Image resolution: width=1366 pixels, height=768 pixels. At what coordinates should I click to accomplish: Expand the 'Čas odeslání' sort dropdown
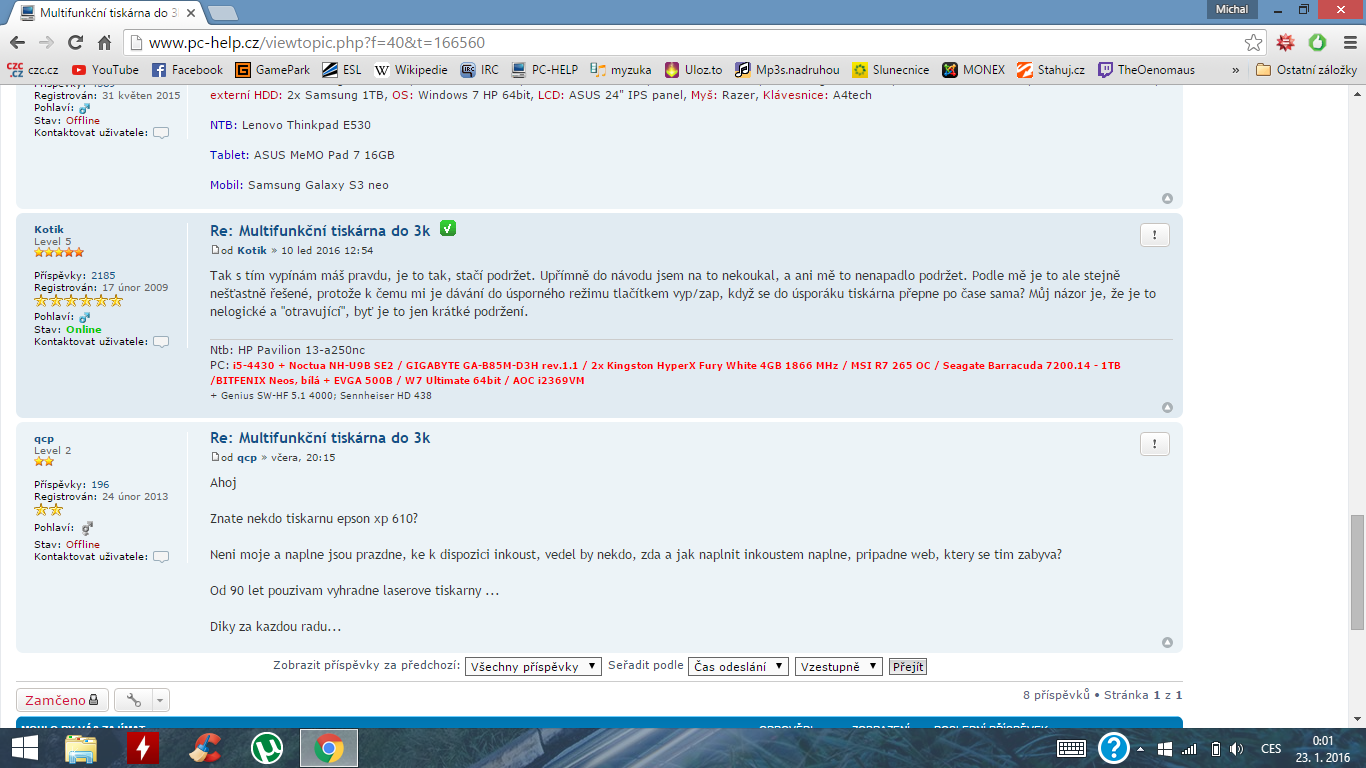pyautogui.click(x=738, y=667)
